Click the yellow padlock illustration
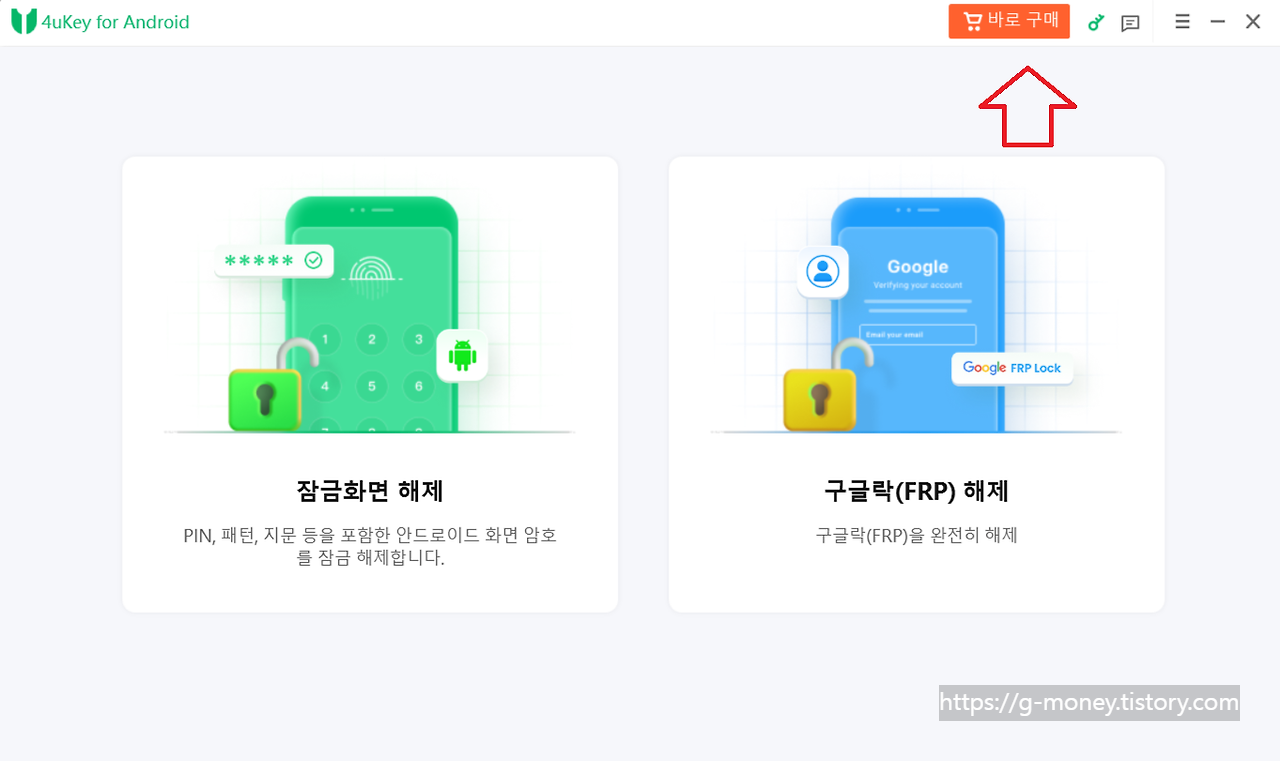Image resolution: width=1280 pixels, height=761 pixels. [820, 385]
